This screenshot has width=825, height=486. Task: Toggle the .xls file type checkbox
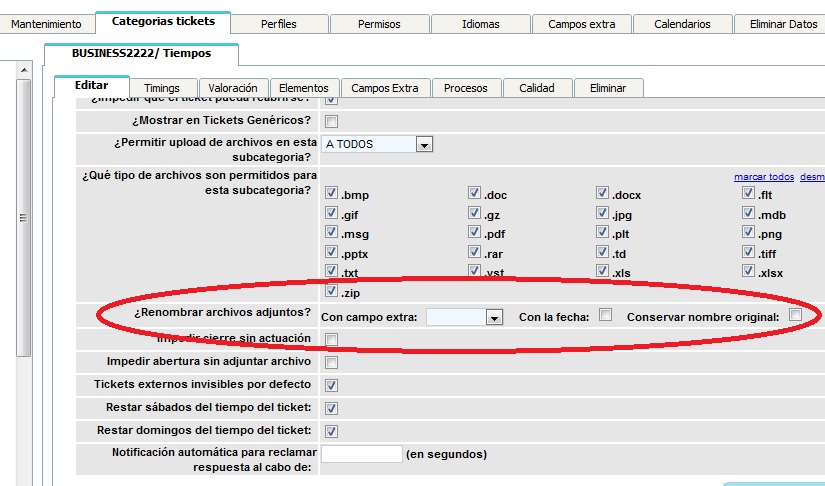point(602,270)
